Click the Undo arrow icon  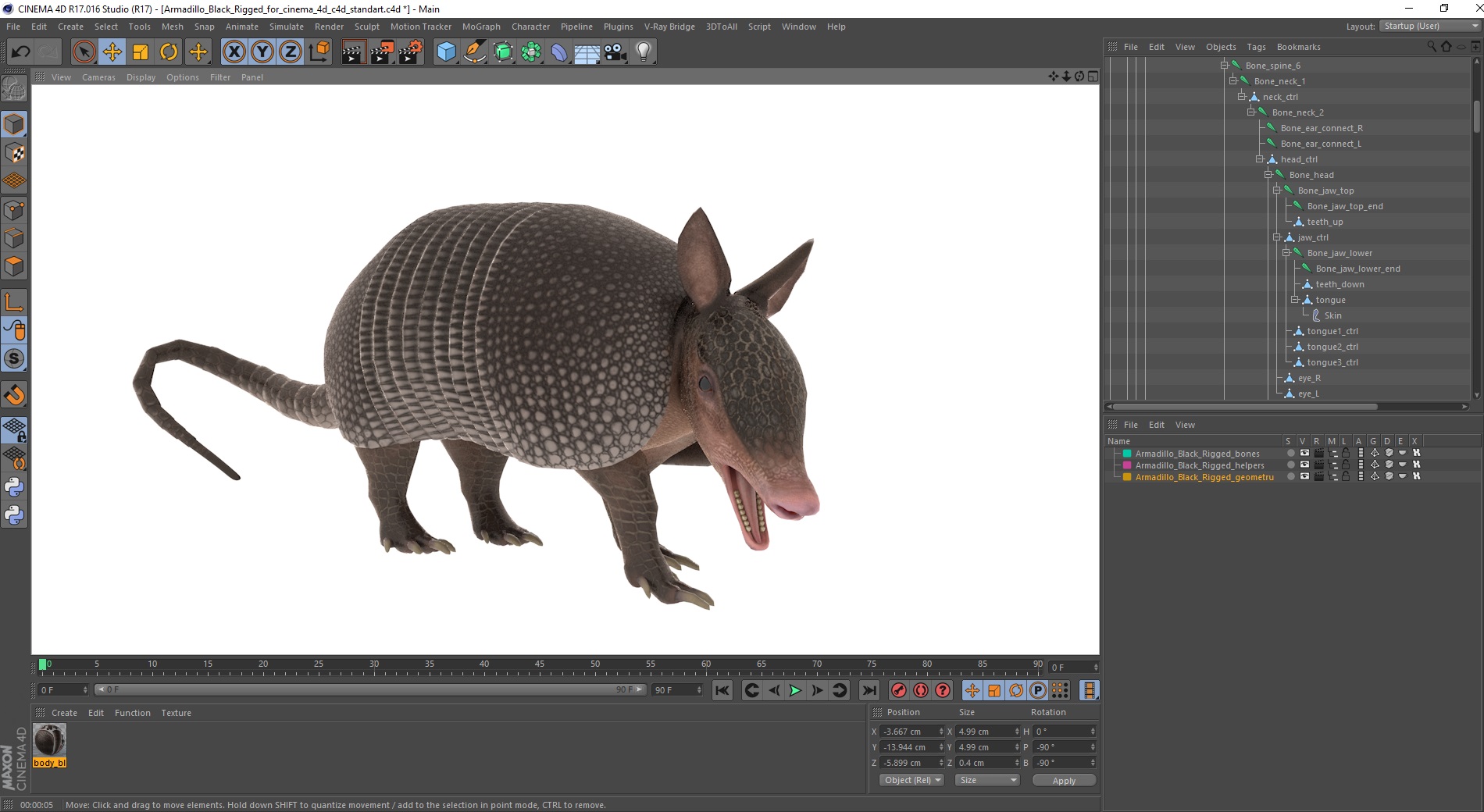click(21, 52)
